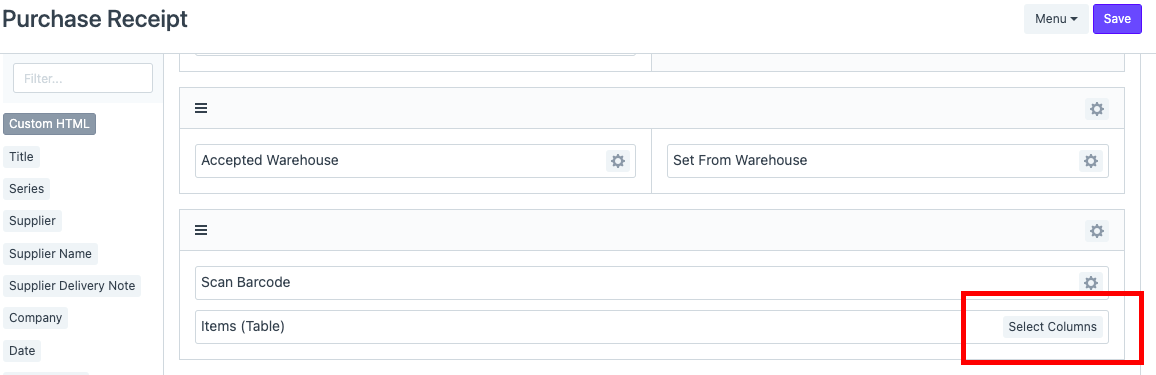Open the Menu dropdown
Screen dimensions: 1156x375
1056,19
